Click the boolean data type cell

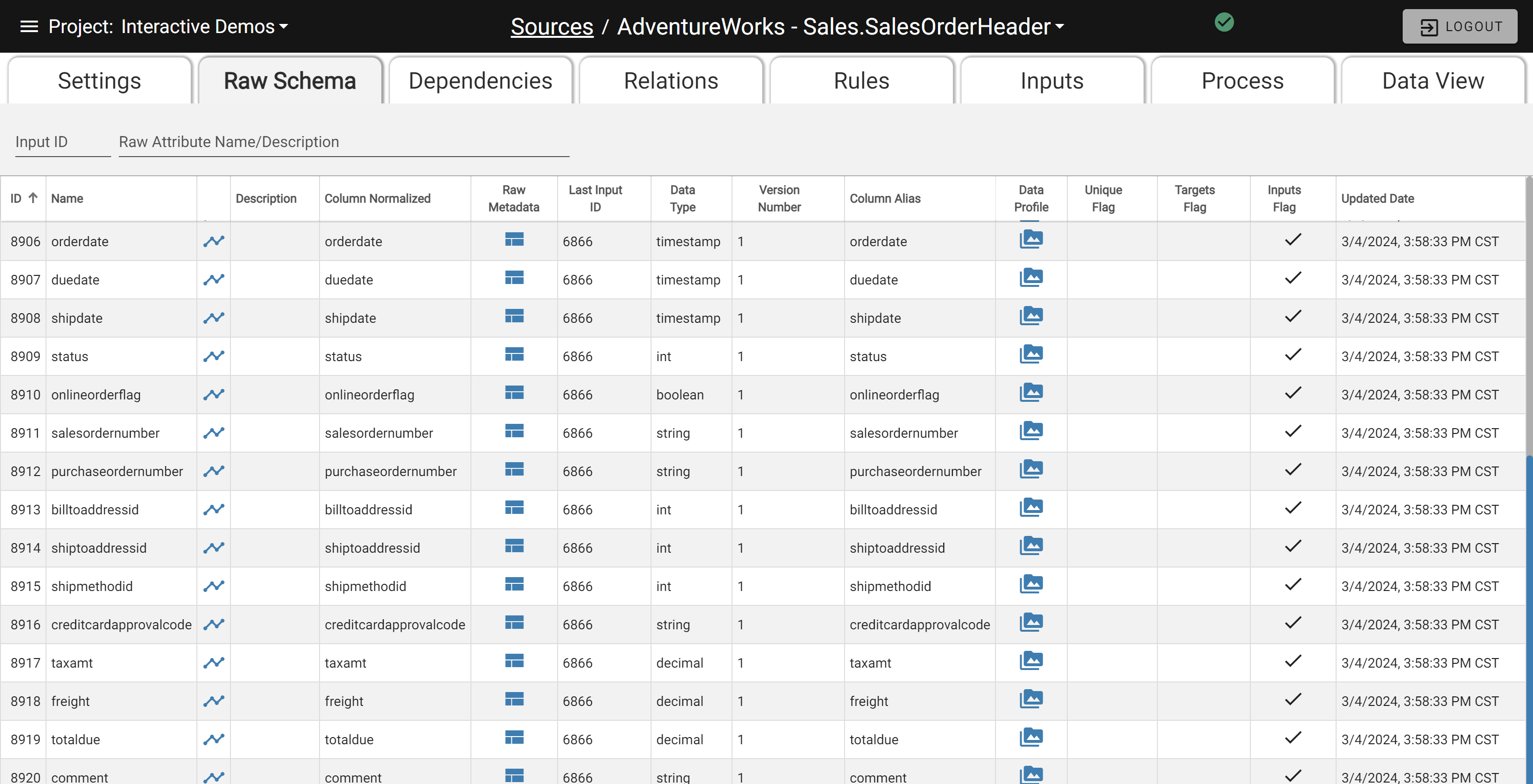coord(691,394)
